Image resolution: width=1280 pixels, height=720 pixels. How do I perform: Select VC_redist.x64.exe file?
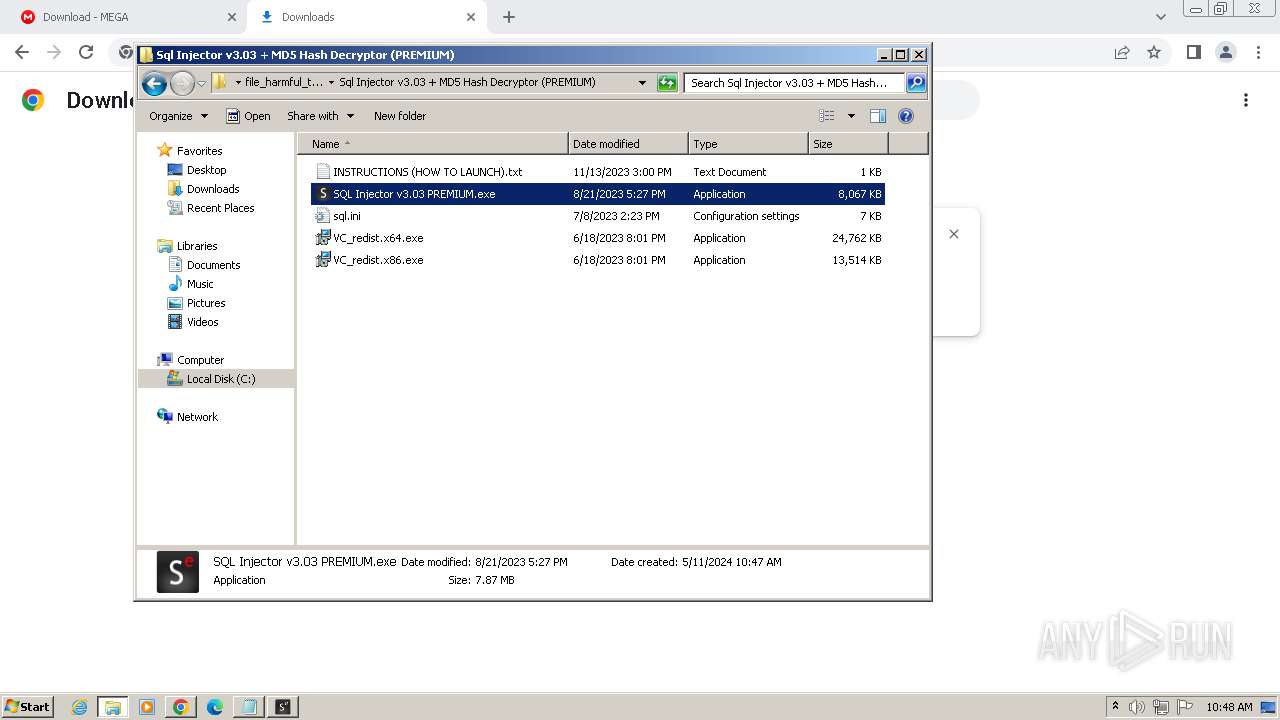tap(598, 238)
